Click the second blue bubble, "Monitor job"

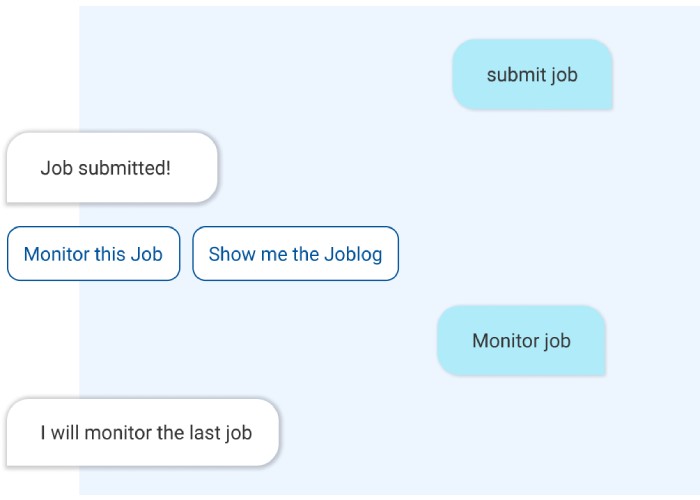pyautogui.click(x=521, y=341)
